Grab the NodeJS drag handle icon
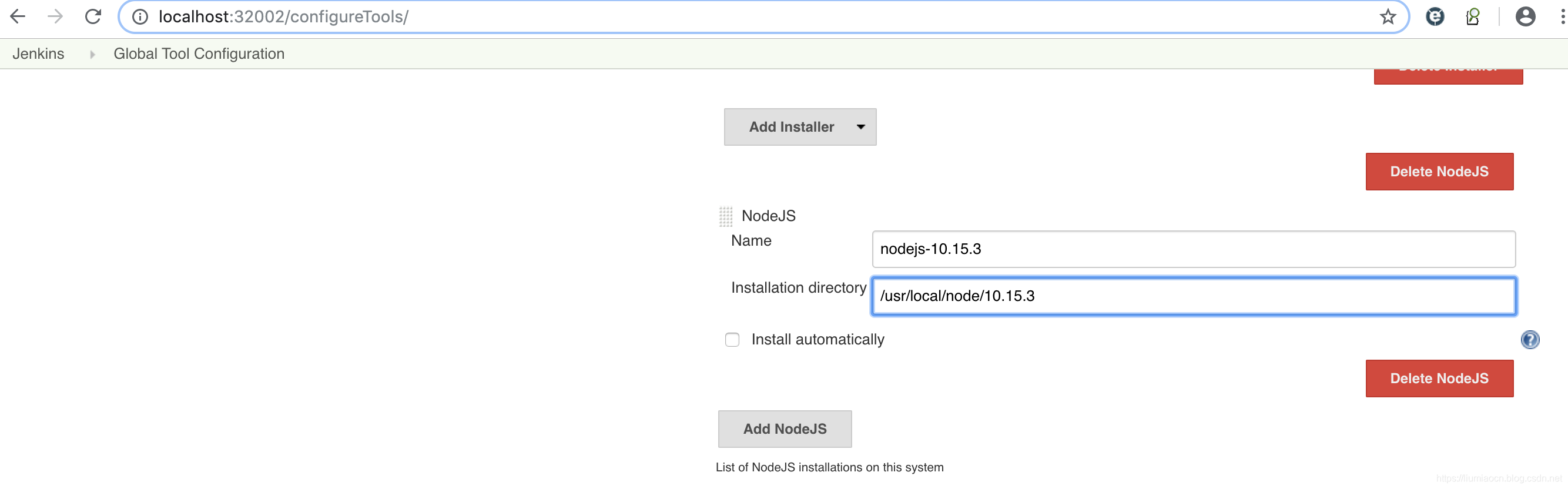The width and height of the screenshot is (1568, 489). pyautogui.click(x=726, y=216)
